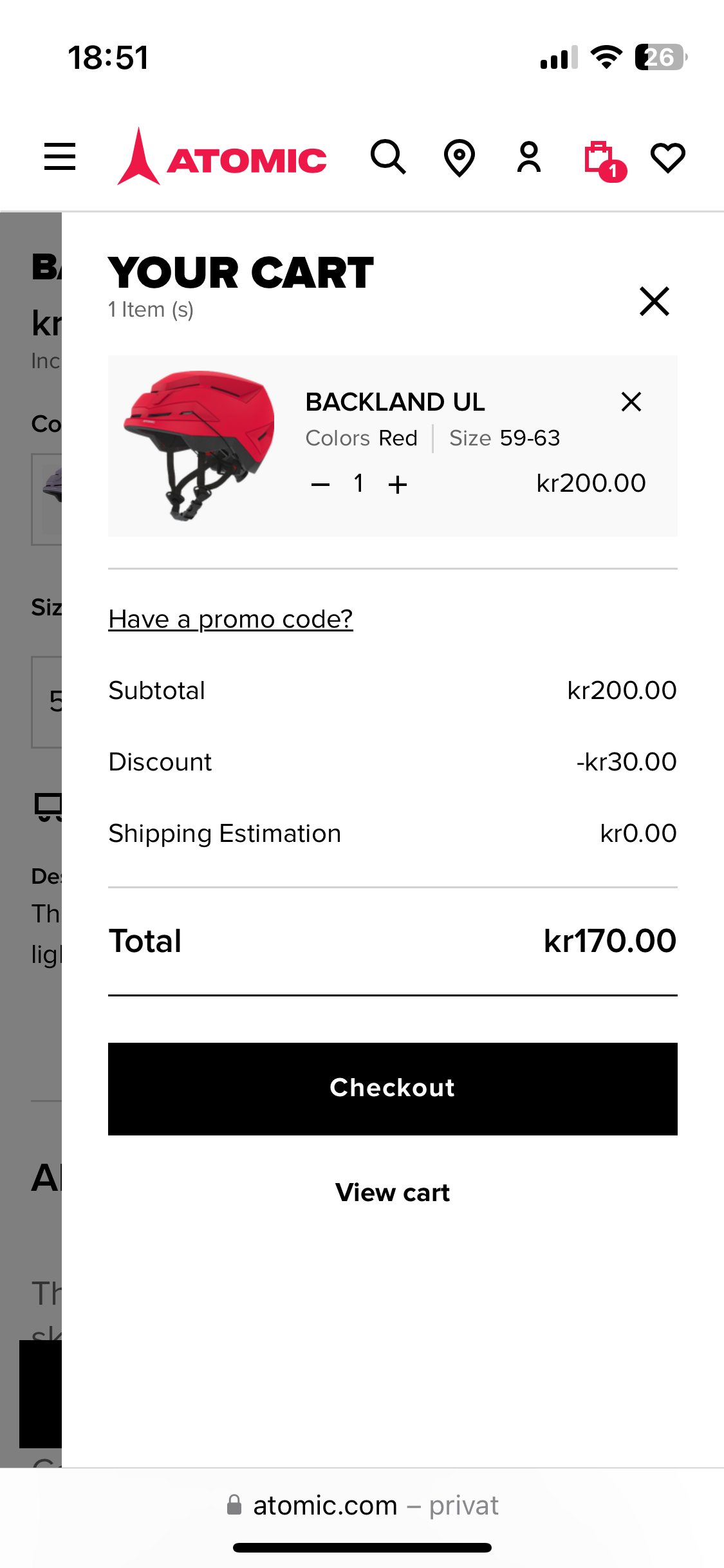Decrease Backland UL quantity
724x1568 pixels.
pos(320,485)
